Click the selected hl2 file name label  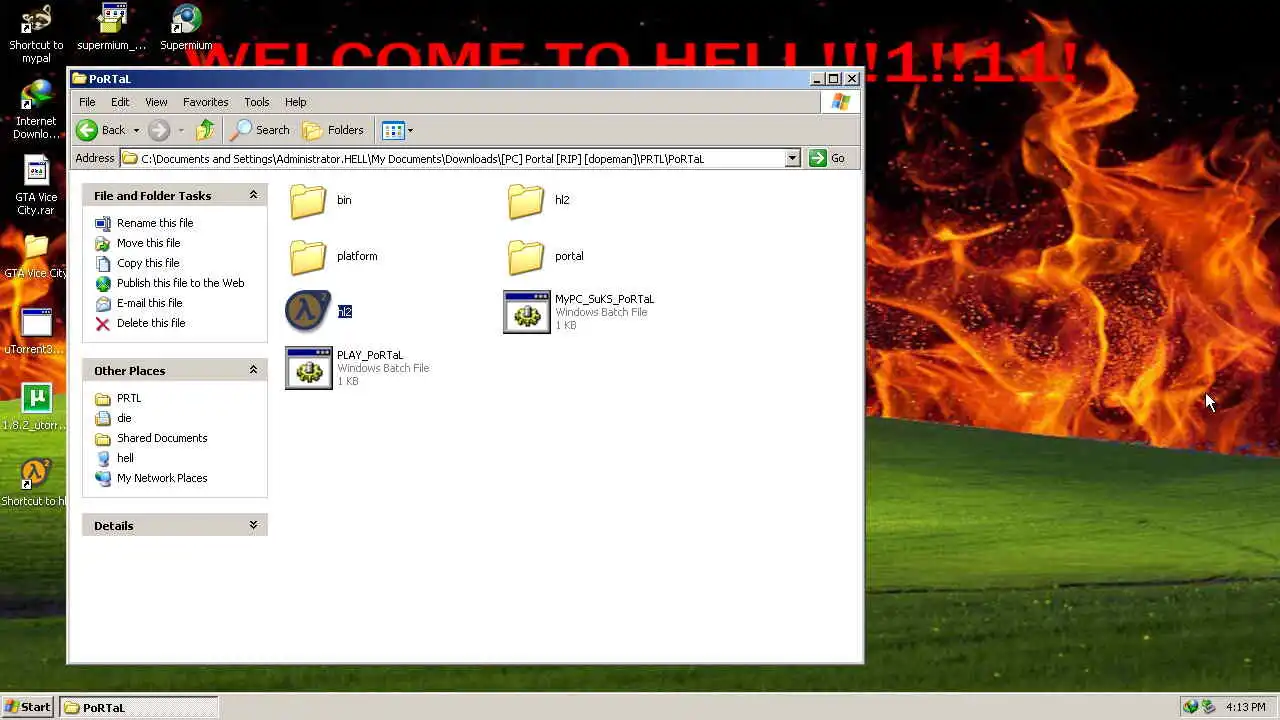pos(345,312)
